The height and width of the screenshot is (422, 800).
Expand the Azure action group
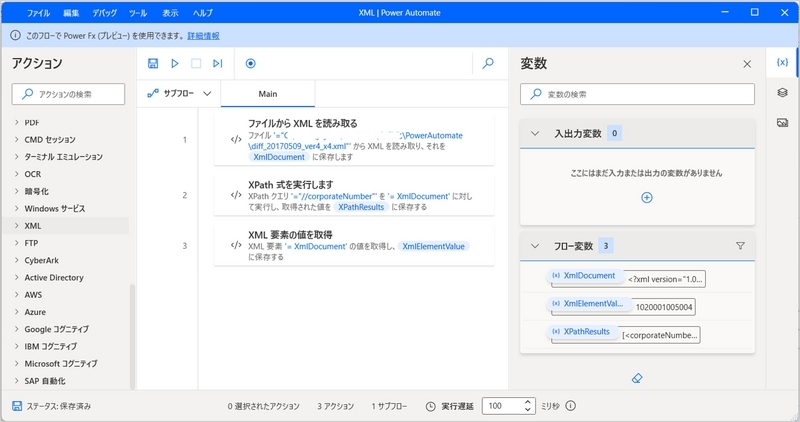click(x=16, y=312)
